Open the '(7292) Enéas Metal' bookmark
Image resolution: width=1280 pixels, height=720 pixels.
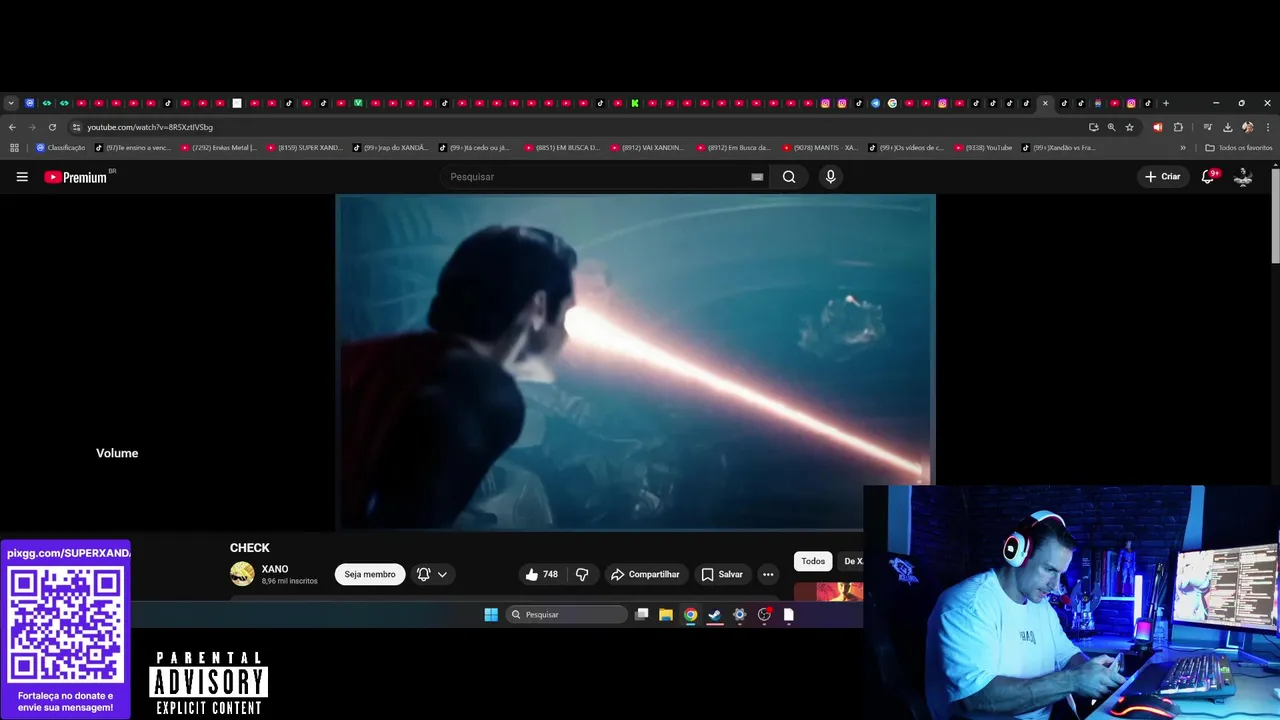click(219, 148)
